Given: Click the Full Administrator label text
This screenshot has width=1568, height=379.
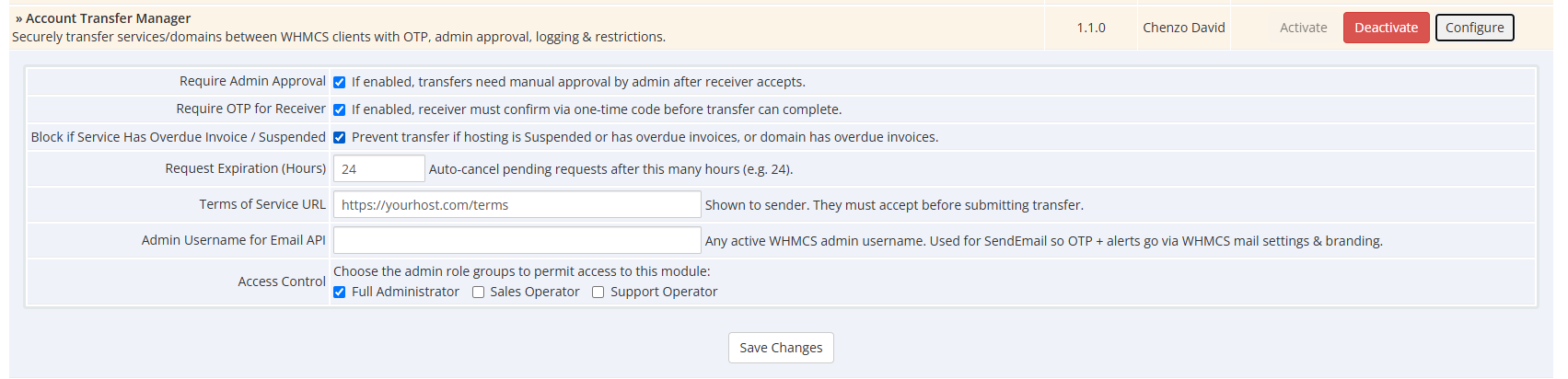Looking at the screenshot, I should [x=405, y=292].
